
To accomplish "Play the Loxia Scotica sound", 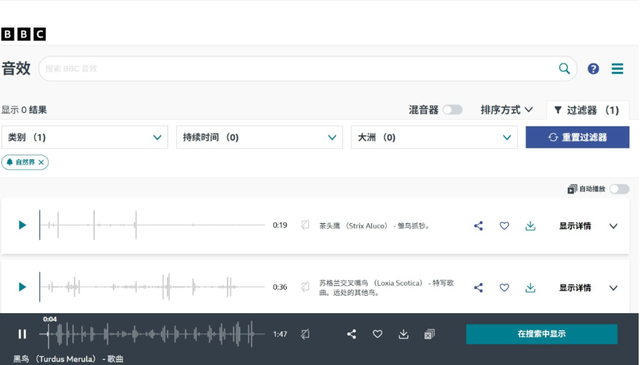I will (x=22, y=287).
